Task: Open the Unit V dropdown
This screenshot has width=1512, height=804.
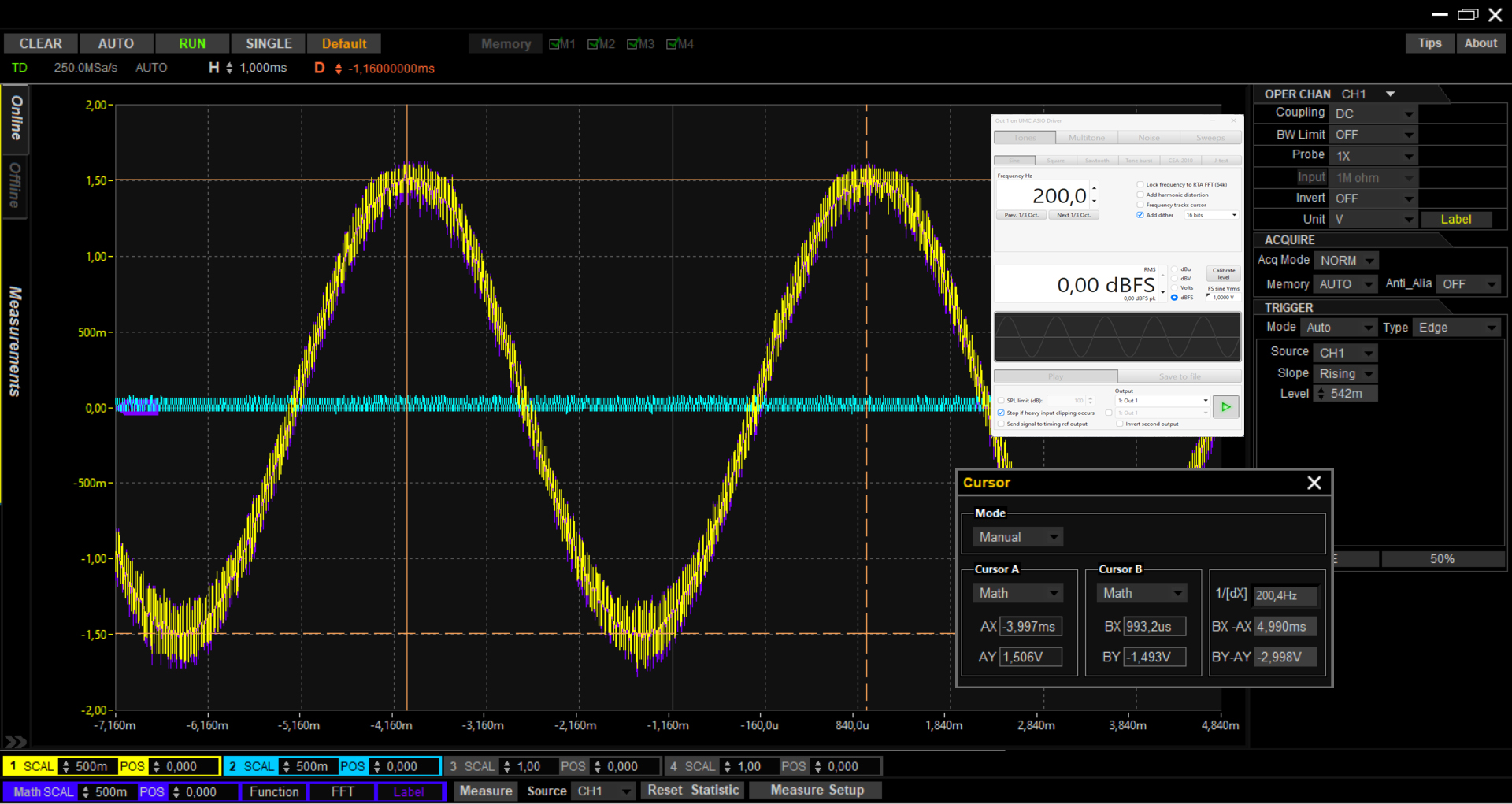Action: click(1373, 220)
